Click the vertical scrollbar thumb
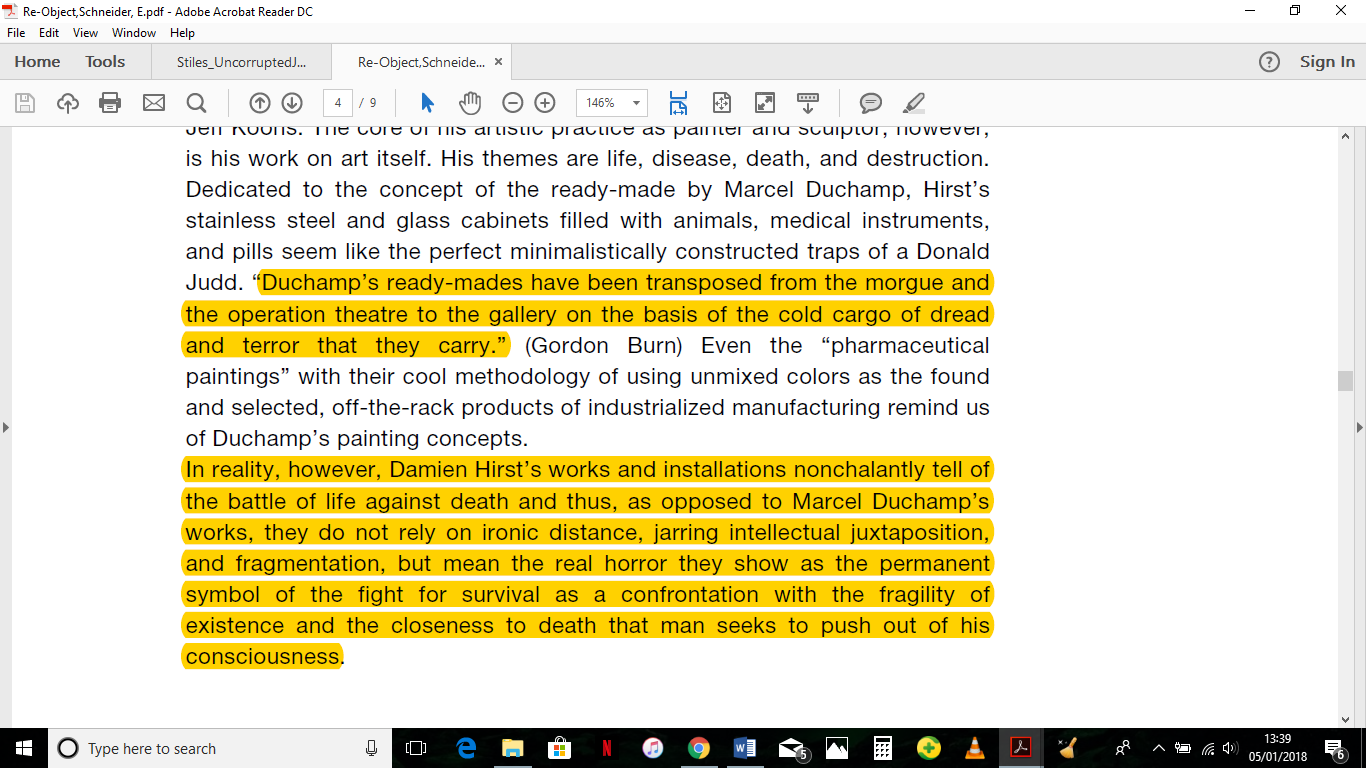The image size is (1366, 768). click(1345, 380)
